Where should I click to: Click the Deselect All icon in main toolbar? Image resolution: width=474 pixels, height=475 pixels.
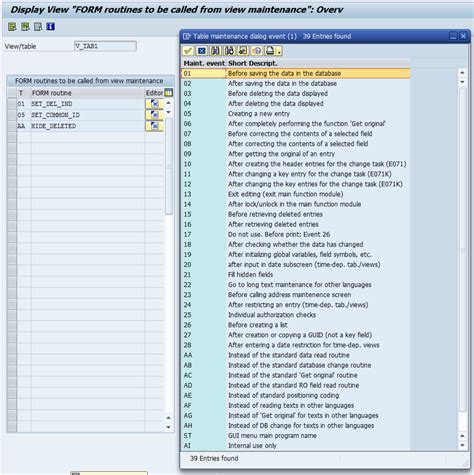point(38,27)
